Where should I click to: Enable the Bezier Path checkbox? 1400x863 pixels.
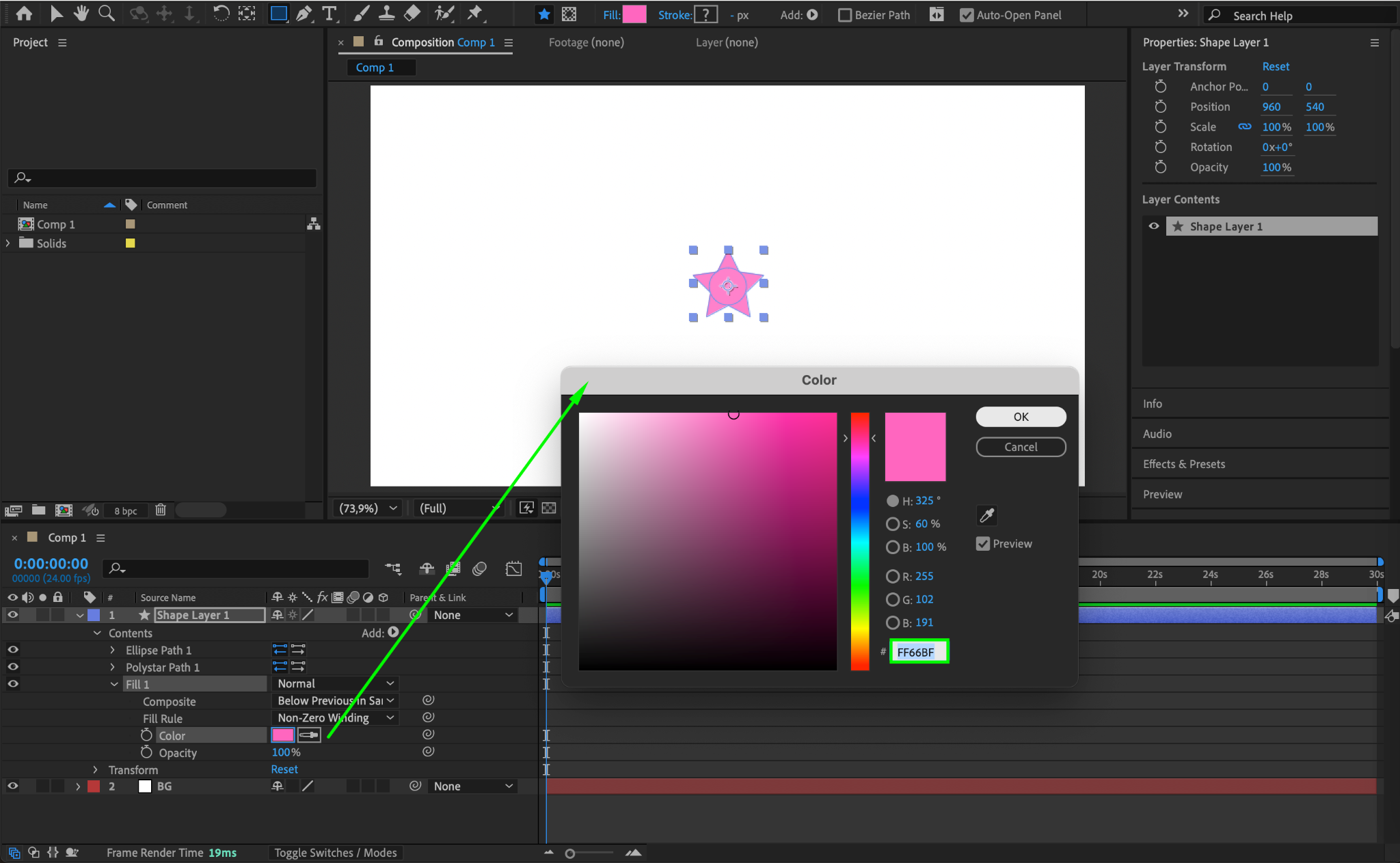click(845, 15)
